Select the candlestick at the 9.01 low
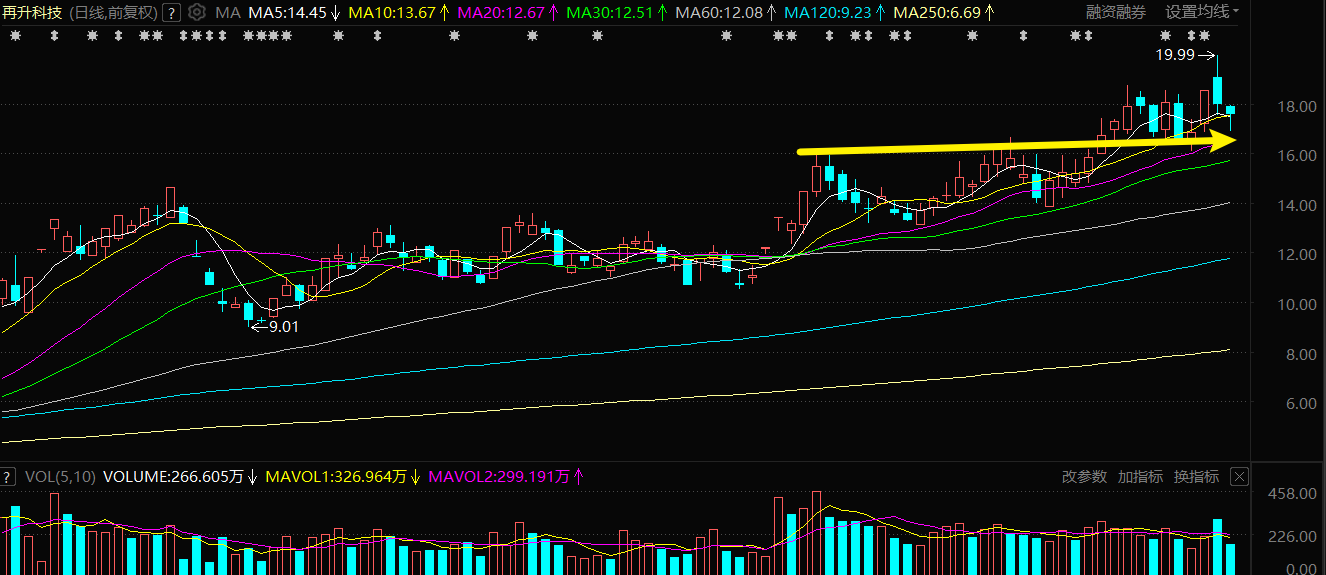 tap(249, 311)
